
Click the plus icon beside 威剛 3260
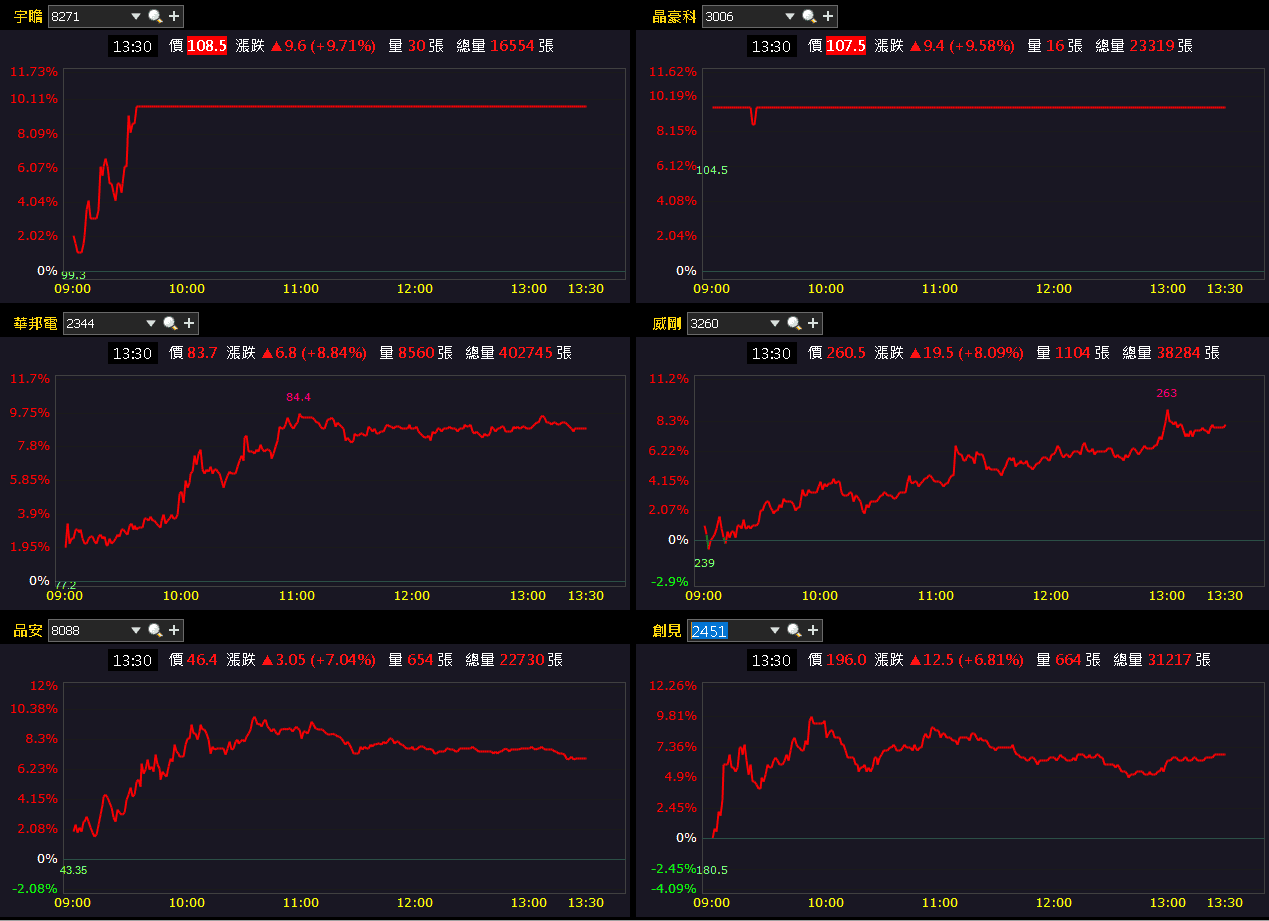click(813, 323)
